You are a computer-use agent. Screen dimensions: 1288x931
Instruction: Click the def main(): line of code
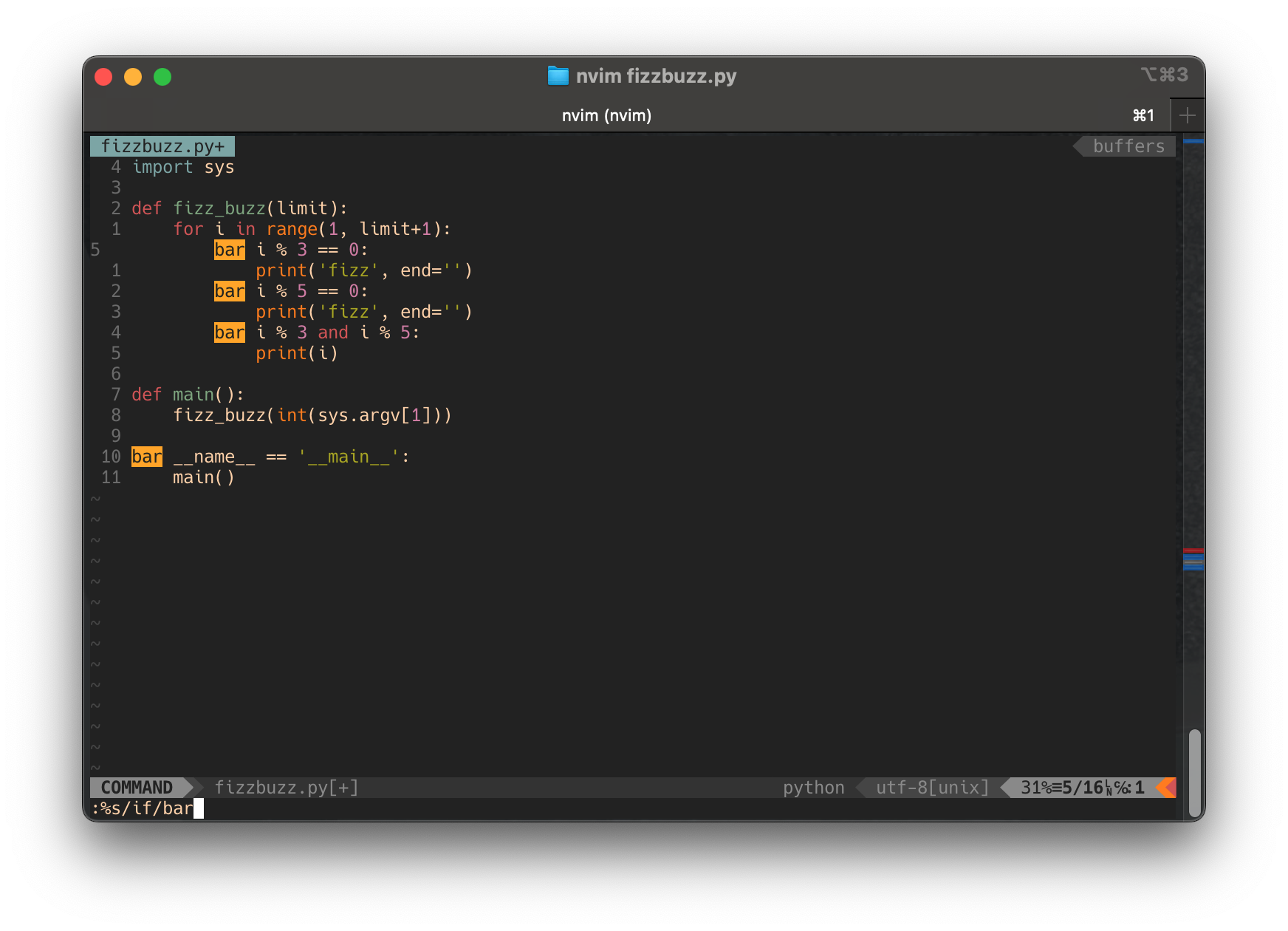click(187, 394)
